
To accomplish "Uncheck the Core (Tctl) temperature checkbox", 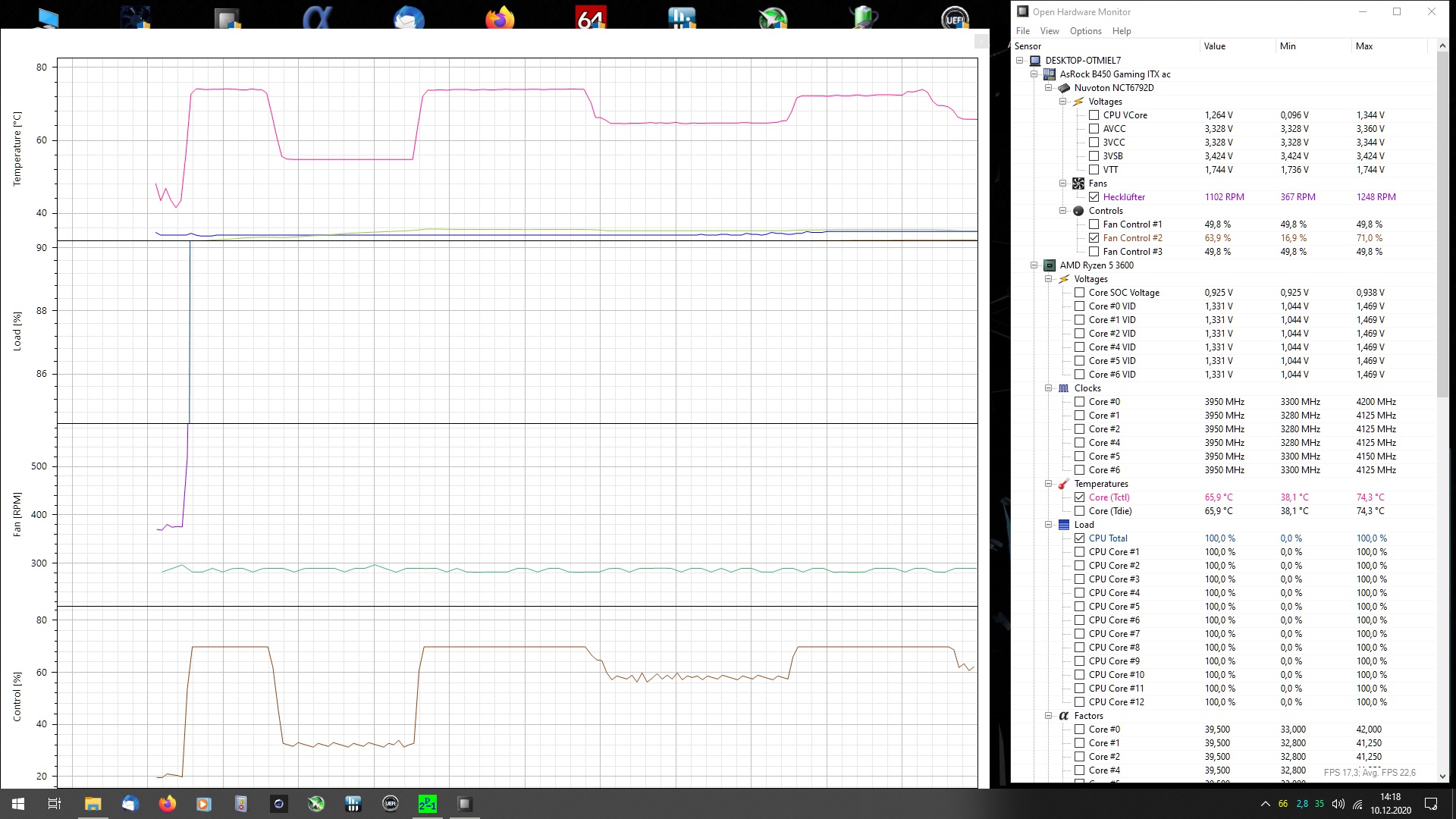I will pos(1079,497).
